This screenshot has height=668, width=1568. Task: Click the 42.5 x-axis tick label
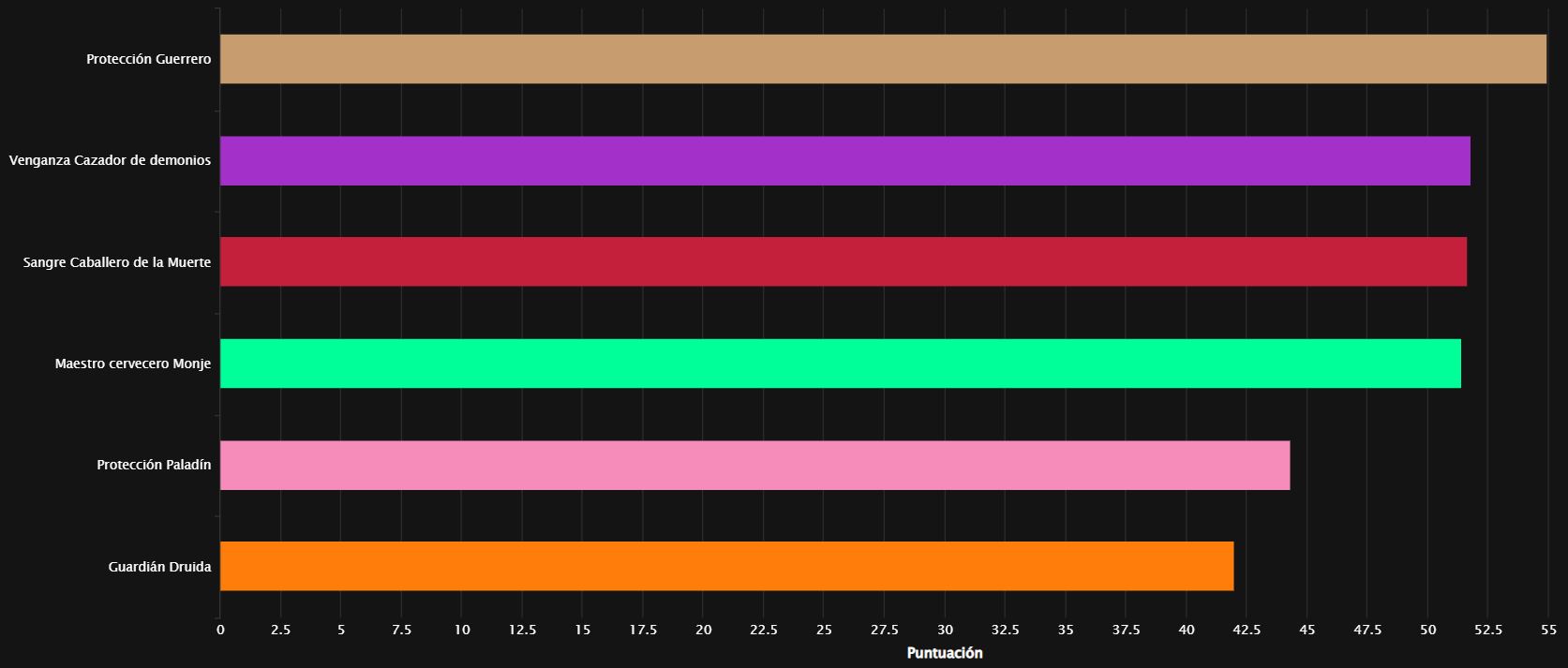[x=1247, y=630]
